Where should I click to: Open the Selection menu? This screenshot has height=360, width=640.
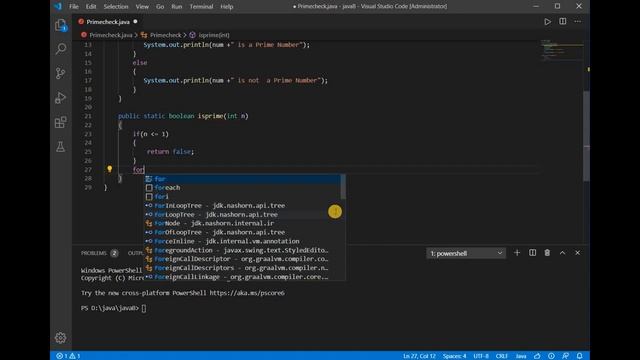click(x=116, y=7)
